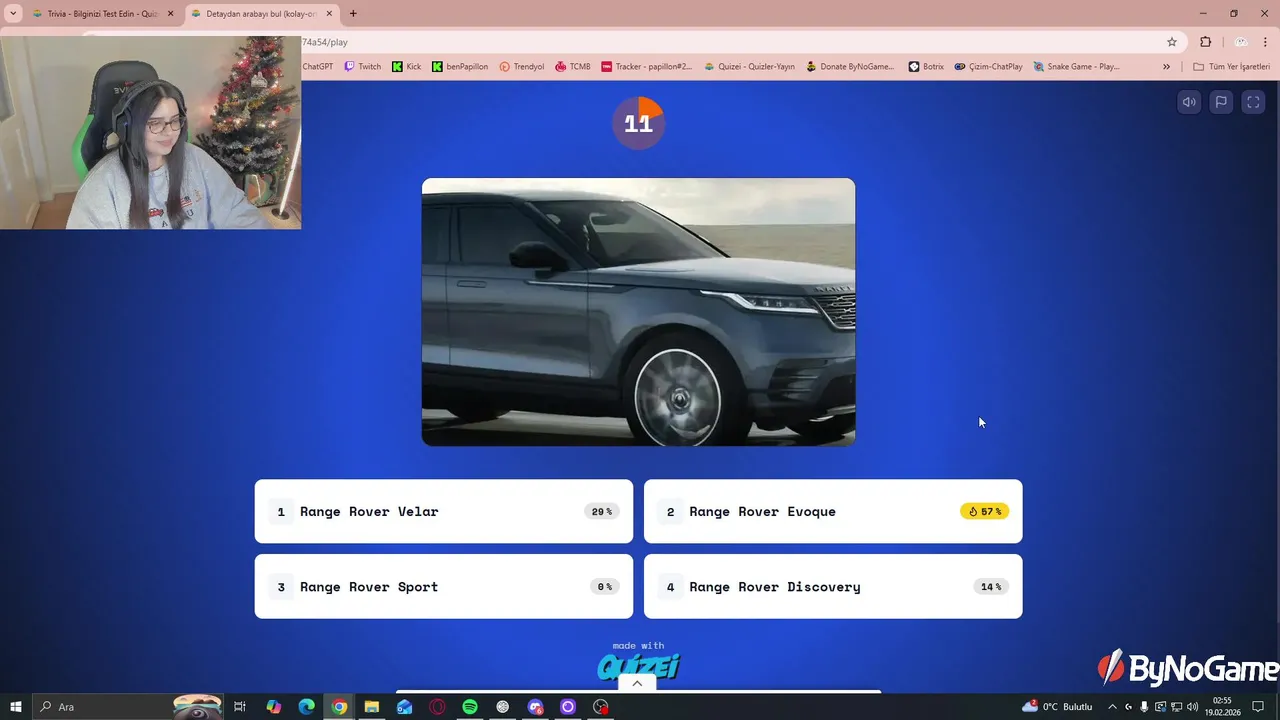Expand the bottom panel arrow under Quizei logo
1280x720 pixels.
(637, 684)
